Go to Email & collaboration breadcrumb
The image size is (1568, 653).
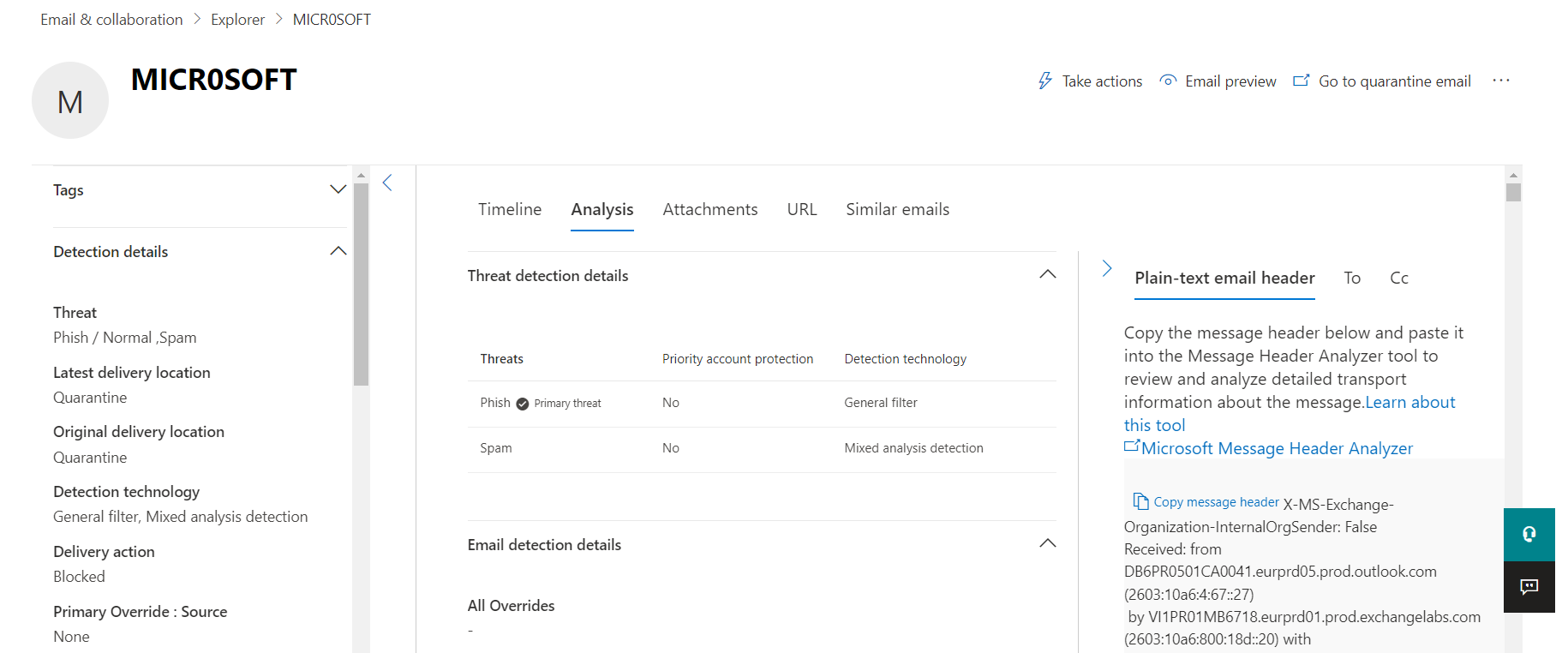[x=111, y=19]
